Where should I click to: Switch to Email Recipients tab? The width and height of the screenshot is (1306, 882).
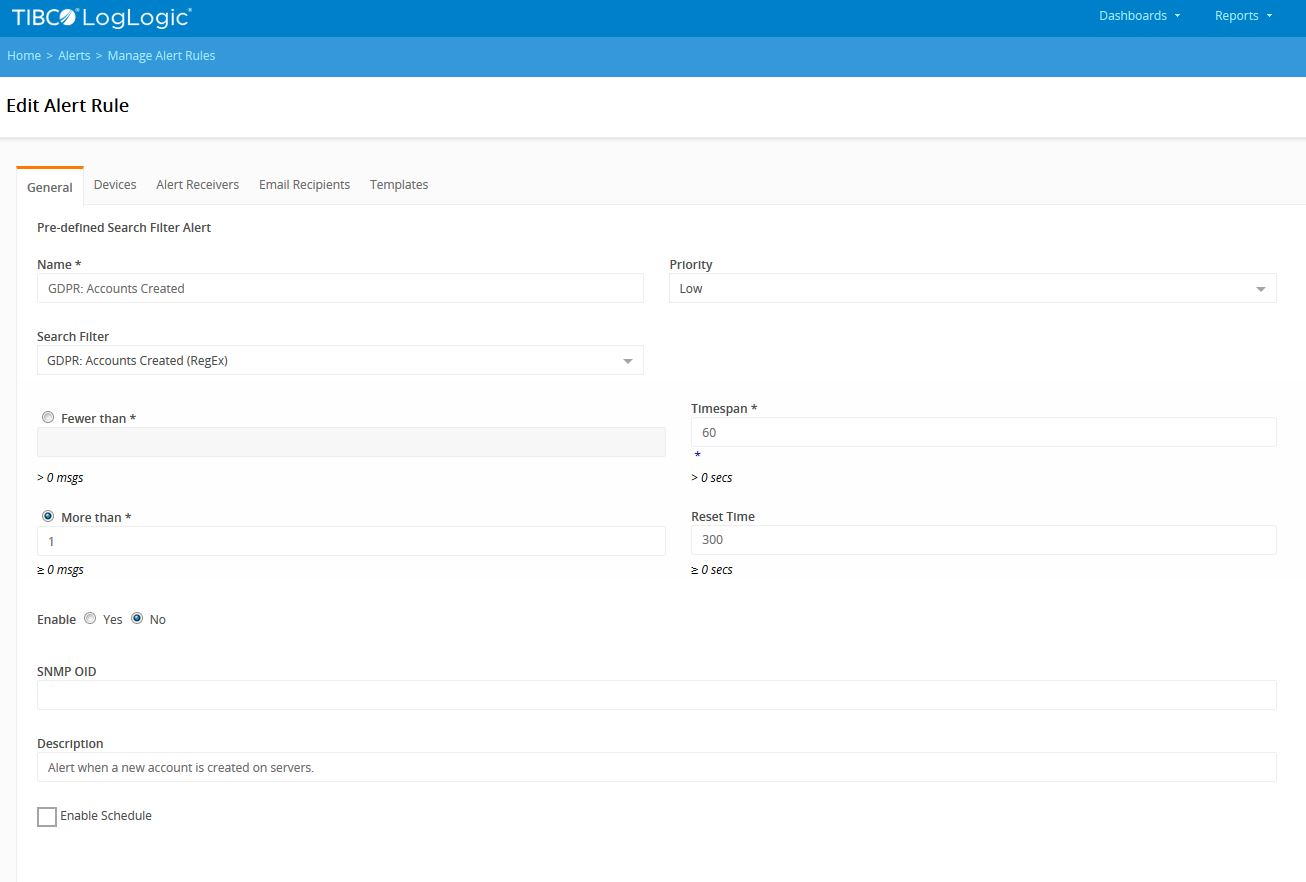click(304, 185)
